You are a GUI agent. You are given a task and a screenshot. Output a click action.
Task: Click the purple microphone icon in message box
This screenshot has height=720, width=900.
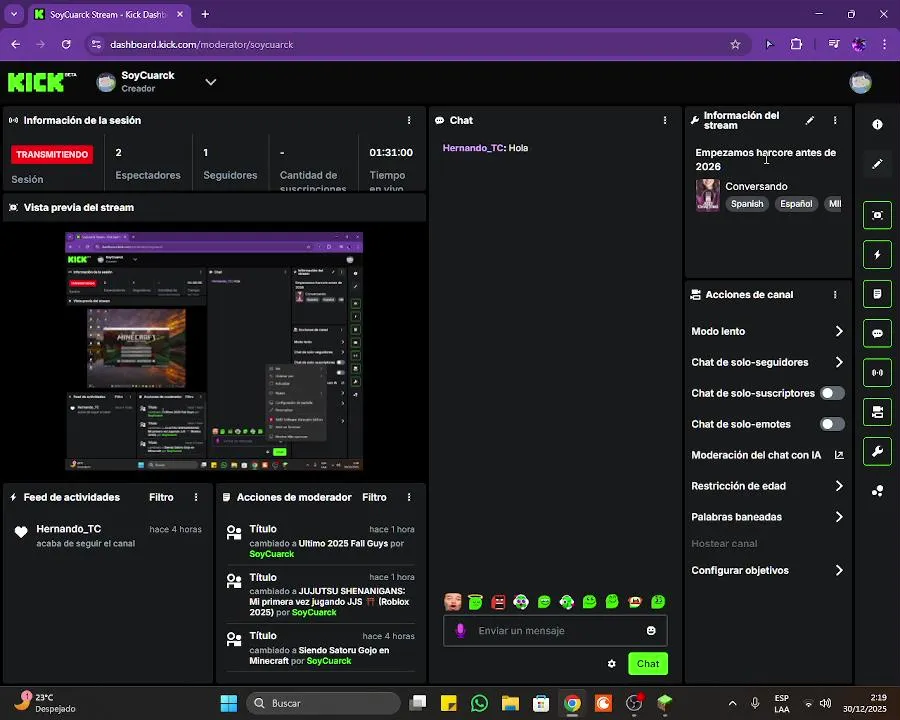(x=460, y=630)
